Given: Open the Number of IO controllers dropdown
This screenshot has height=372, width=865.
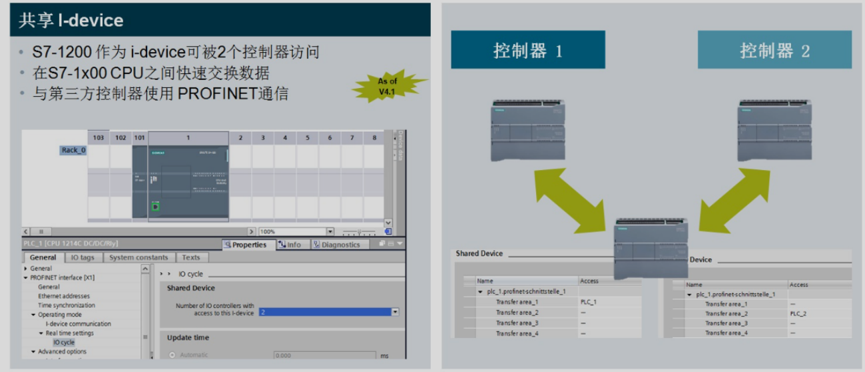Looking at the screenshot, I should [395, 312].
